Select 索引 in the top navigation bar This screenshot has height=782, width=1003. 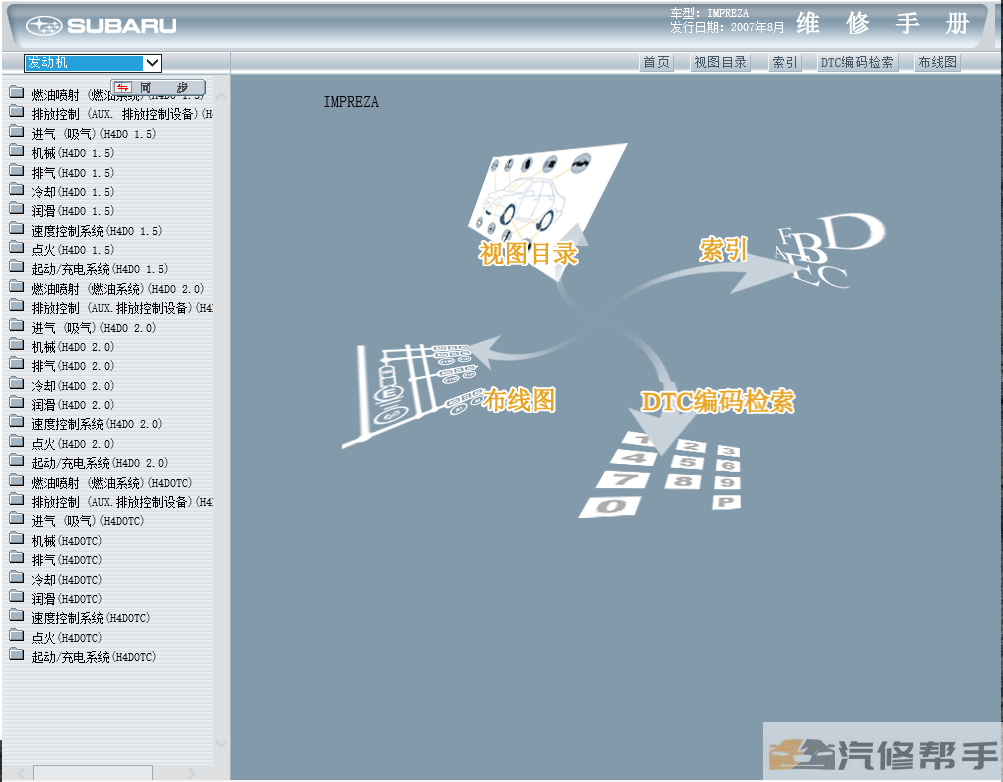[x=785, y=63]
